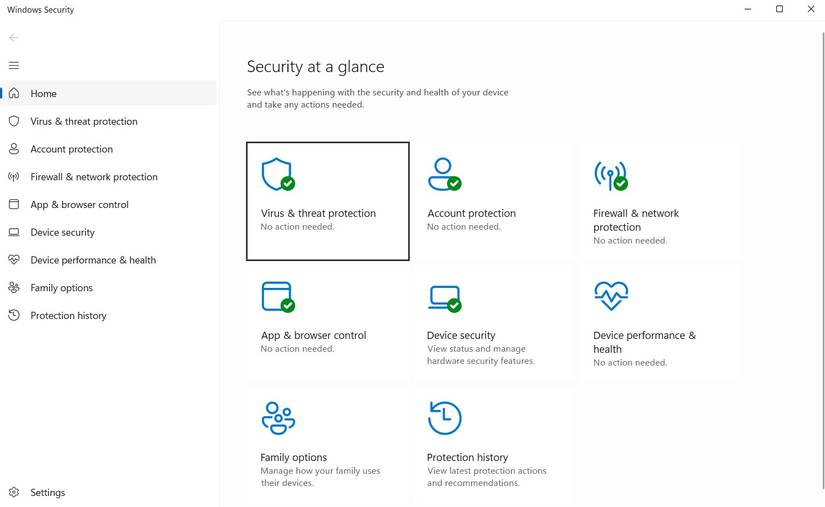
Task: Minimize the Windows Security window
Action: pos(748,9)
